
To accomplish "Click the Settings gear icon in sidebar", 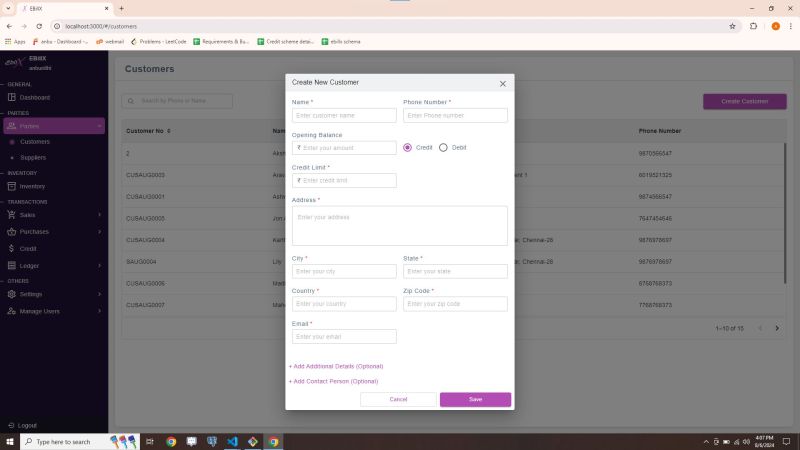I will (12, 294).
